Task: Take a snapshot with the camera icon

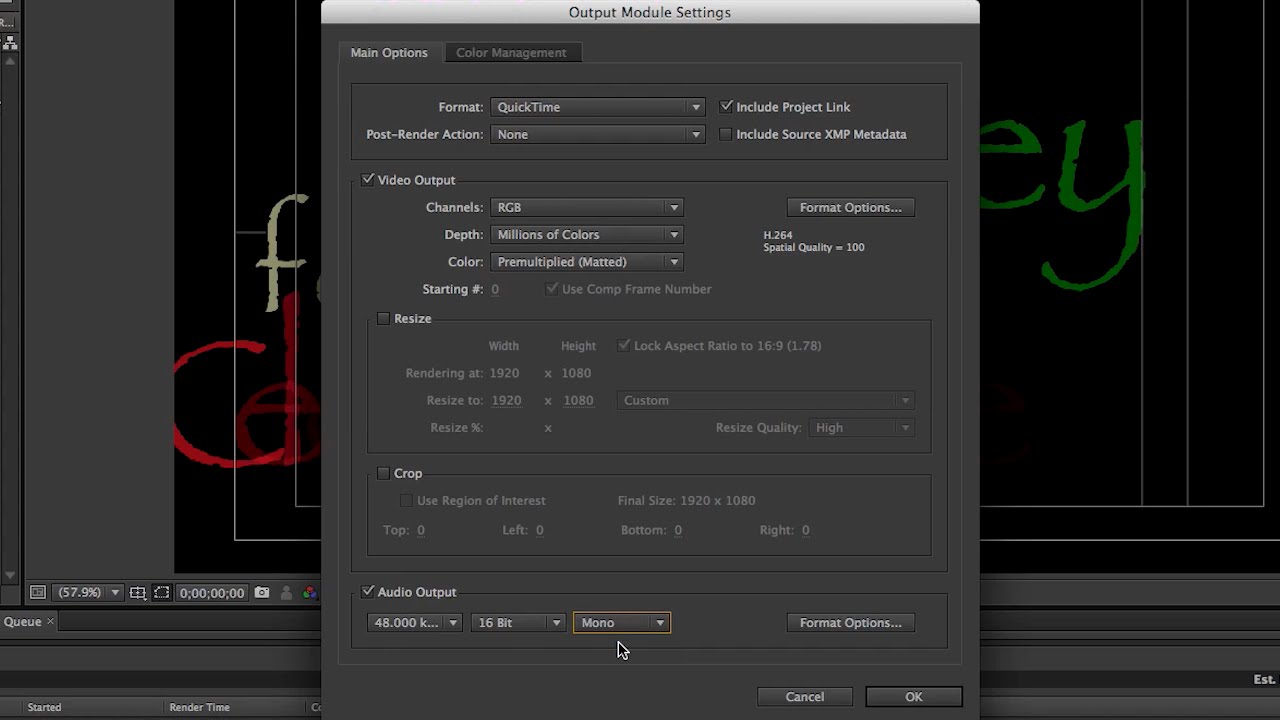Action: [262, 593]
